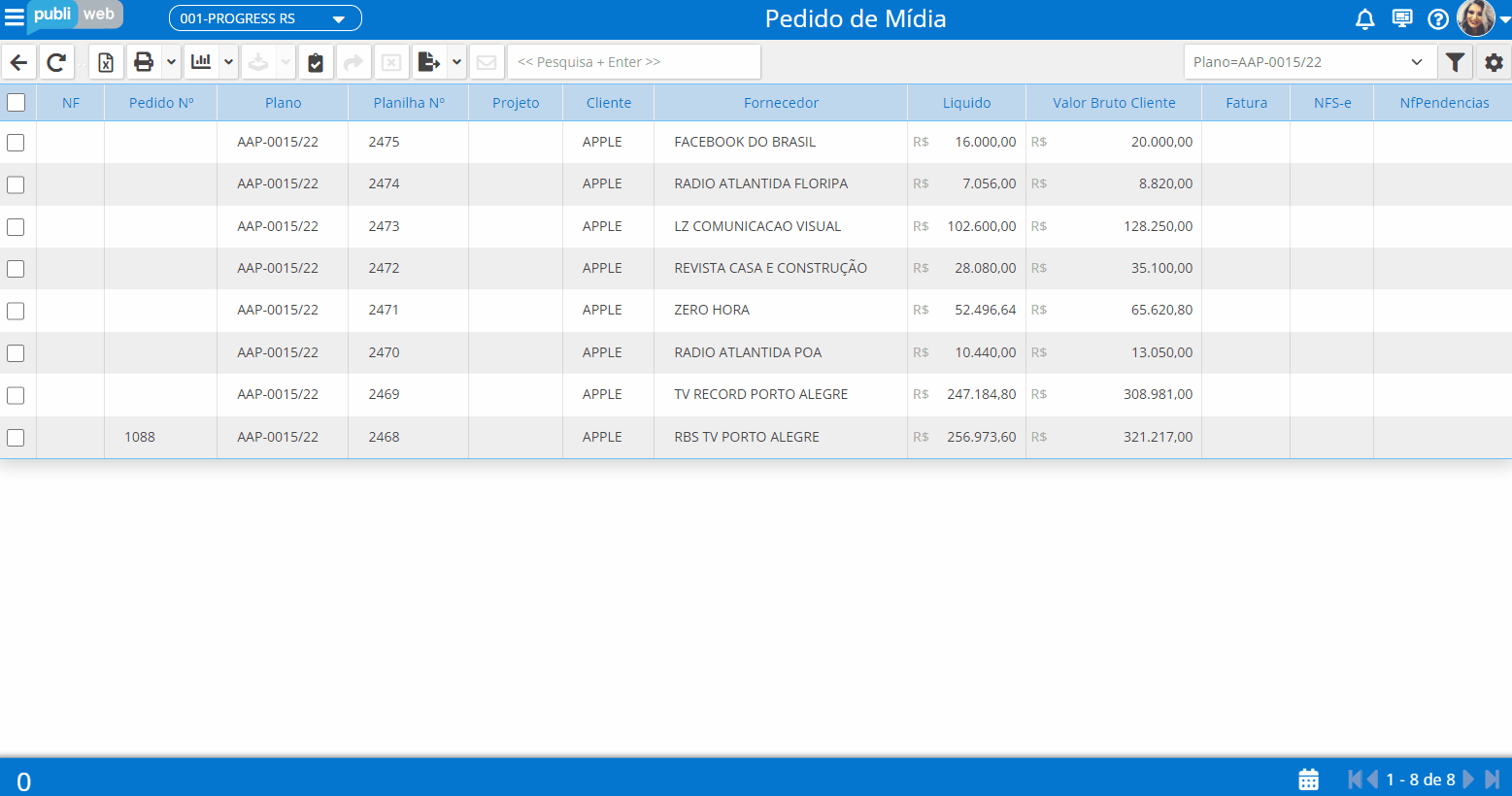Sort by Valor Bruto Cliente header
1512x796 pixels.
point(1114,103)
